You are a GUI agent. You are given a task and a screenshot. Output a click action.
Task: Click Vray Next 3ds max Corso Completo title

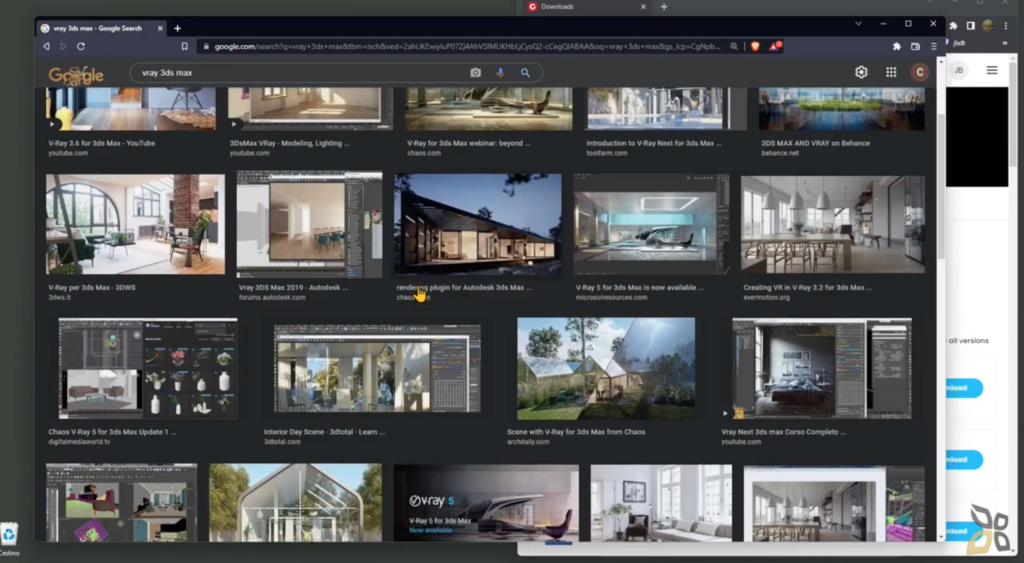point(783,432)
